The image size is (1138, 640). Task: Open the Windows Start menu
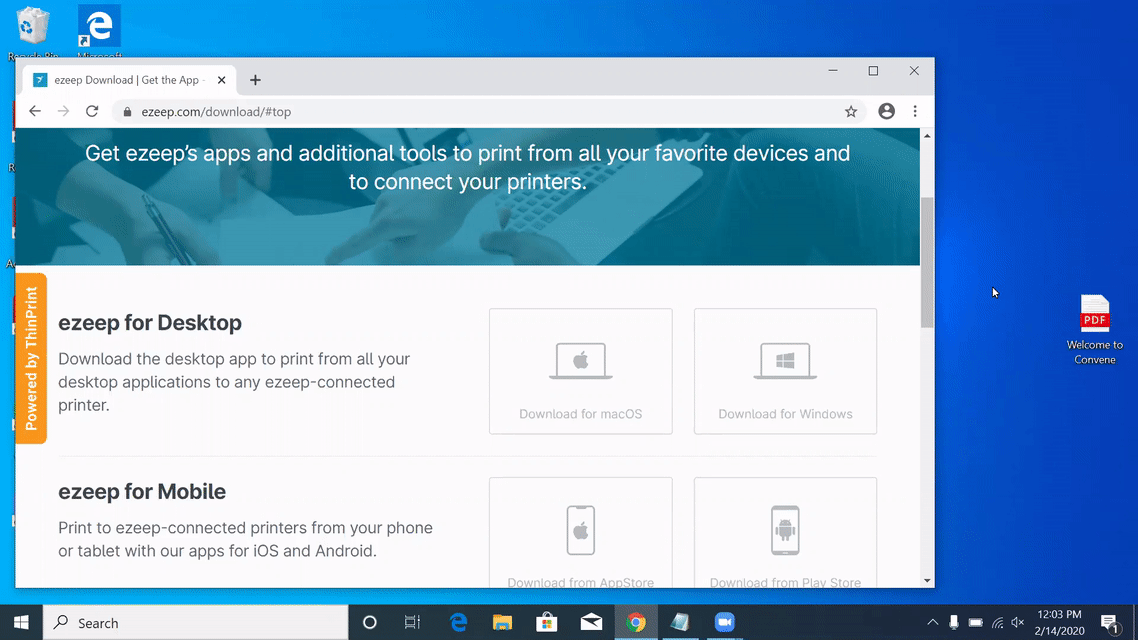[21, 623]
